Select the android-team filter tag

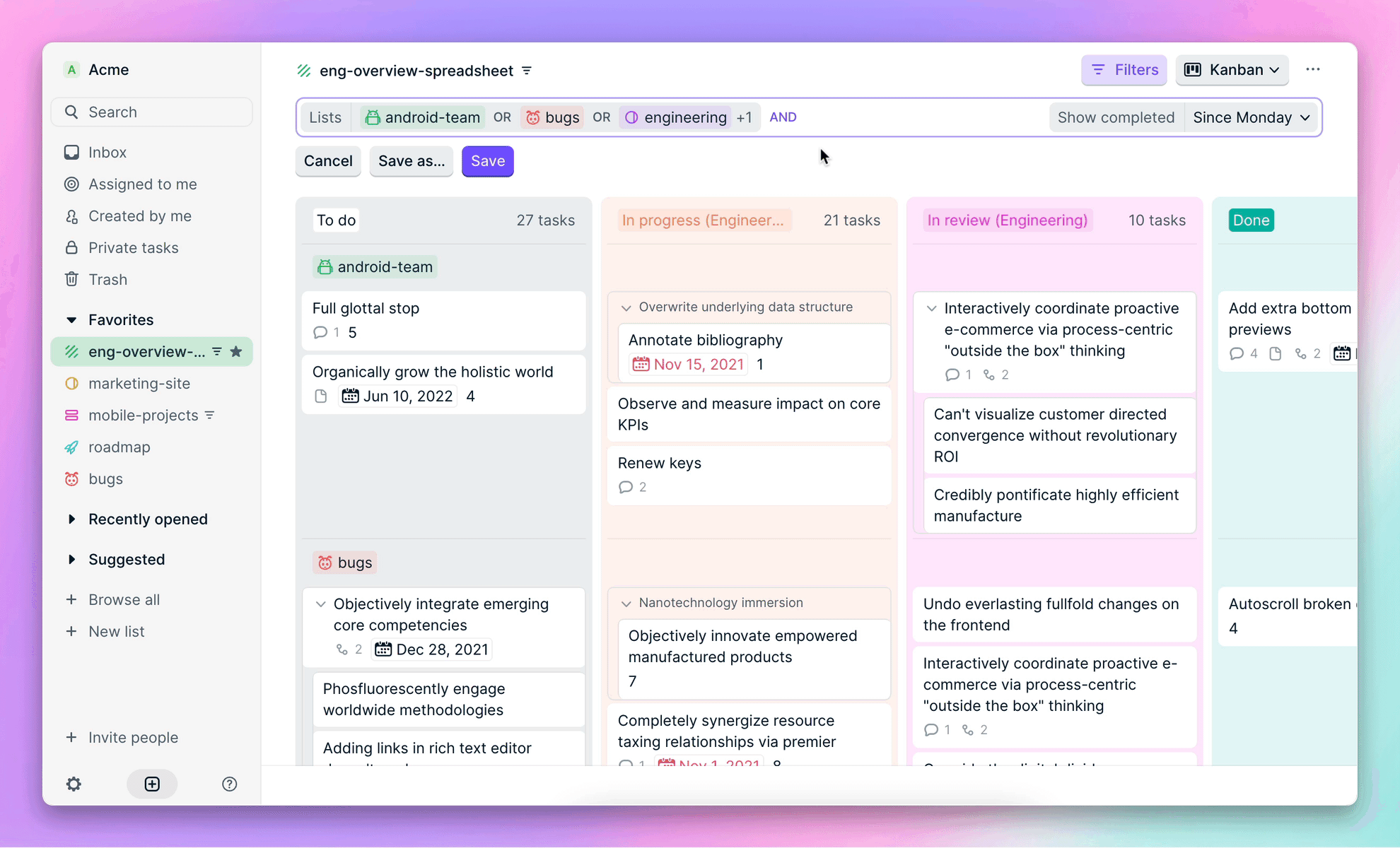tap(421, 117)
